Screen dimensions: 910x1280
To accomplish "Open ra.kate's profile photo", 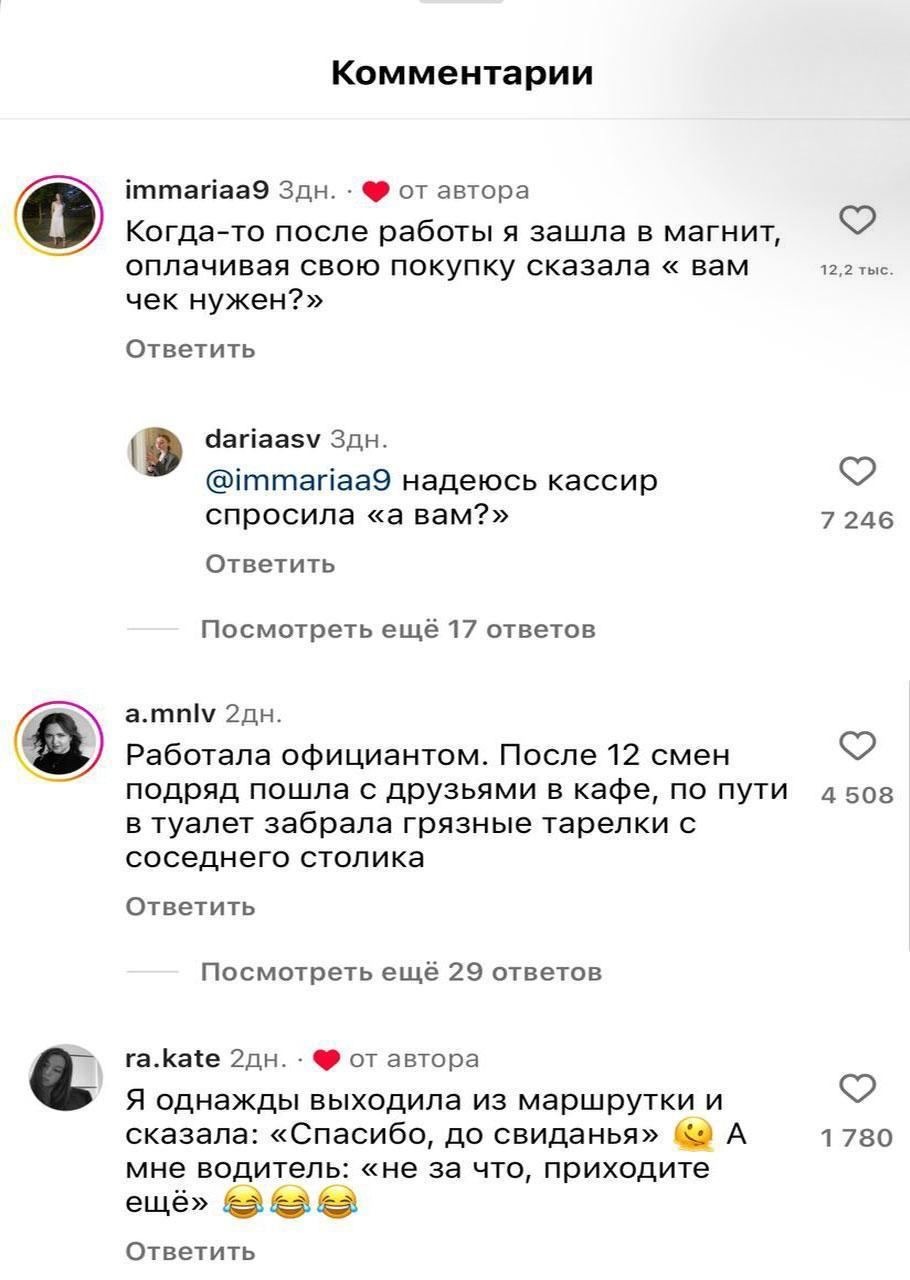I will click(x=66, y=1078).
